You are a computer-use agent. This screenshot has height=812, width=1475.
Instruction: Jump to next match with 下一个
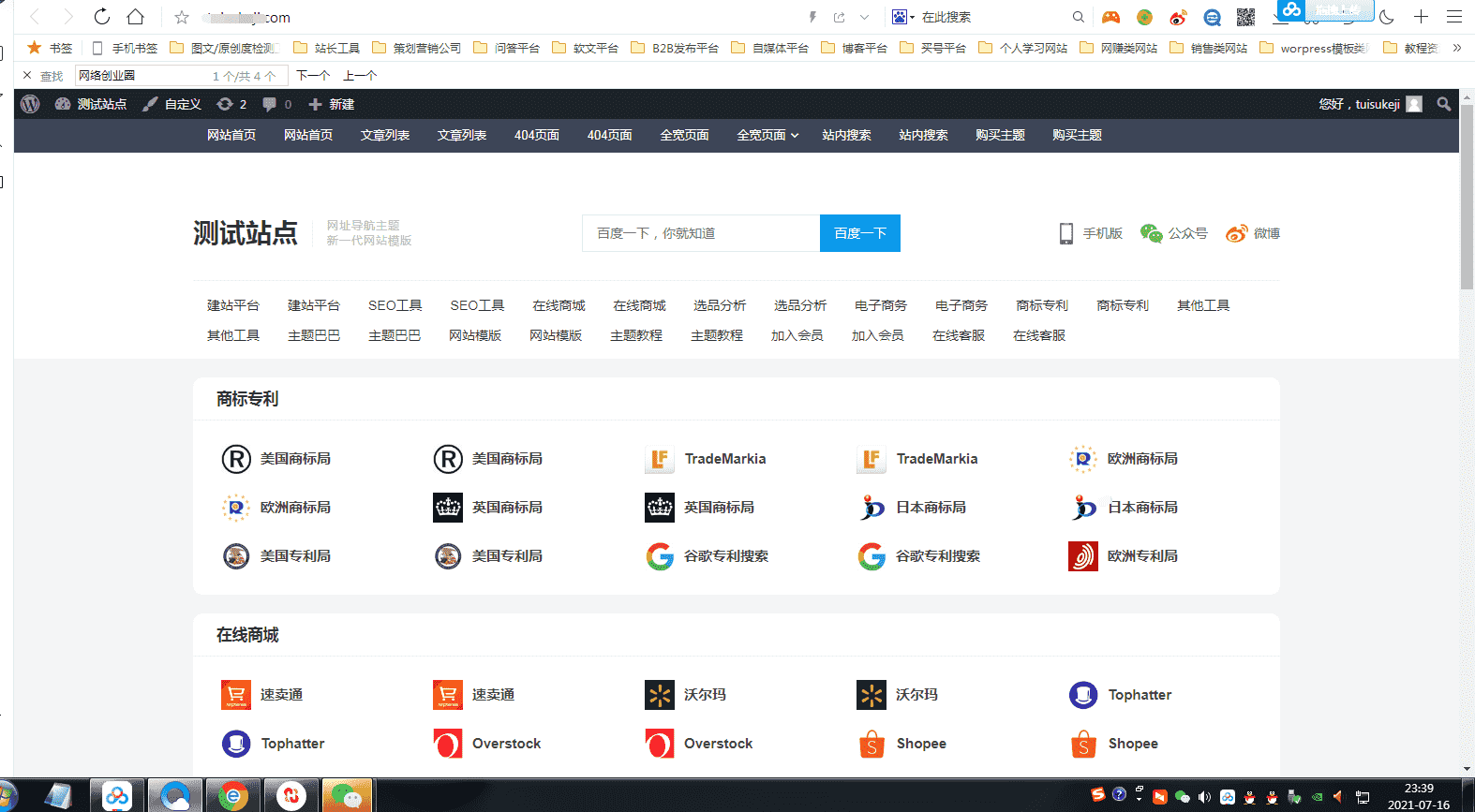[x=313, y=75]
